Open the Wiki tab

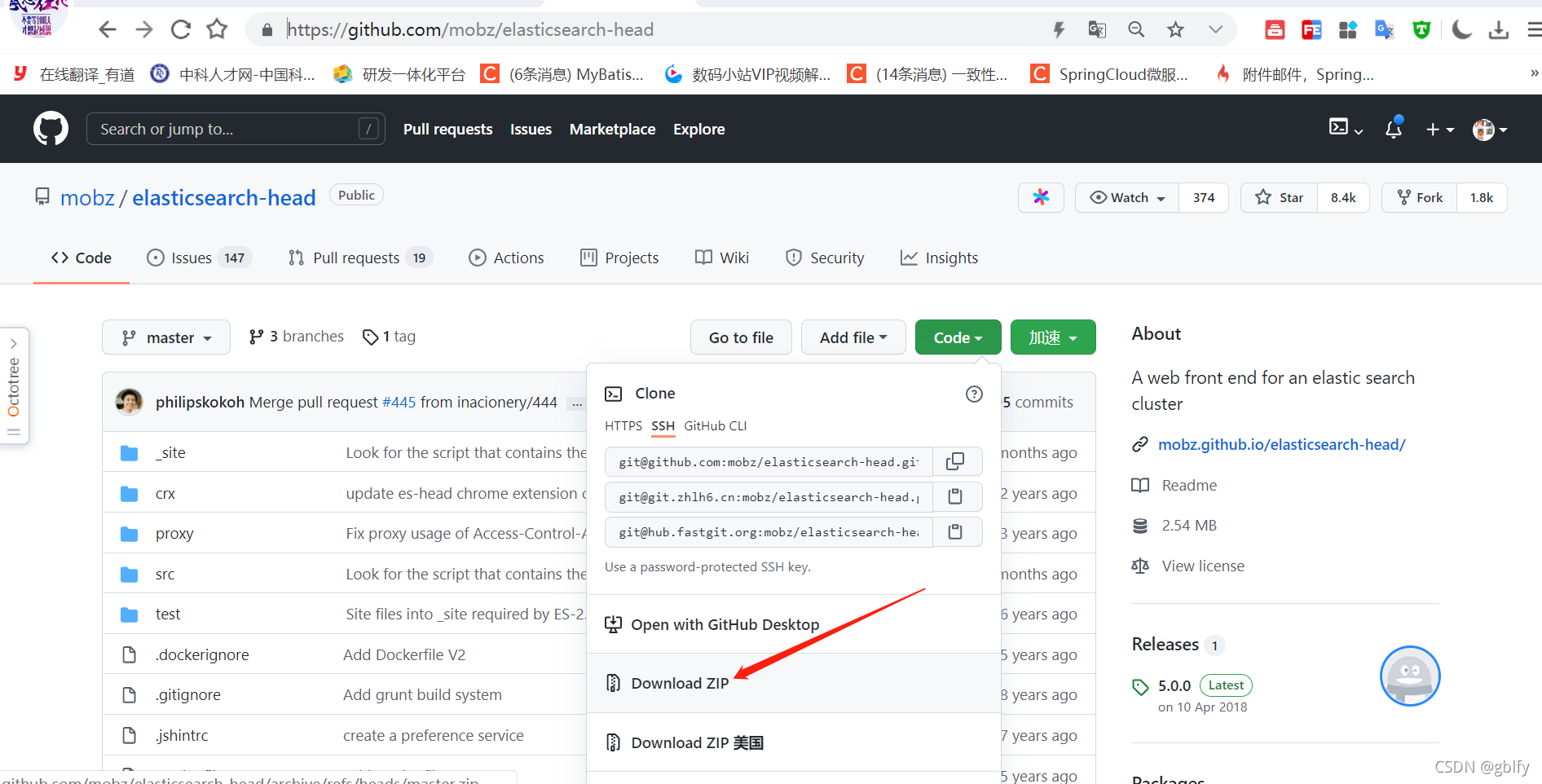pyautogui.click(x=721, y=258)
